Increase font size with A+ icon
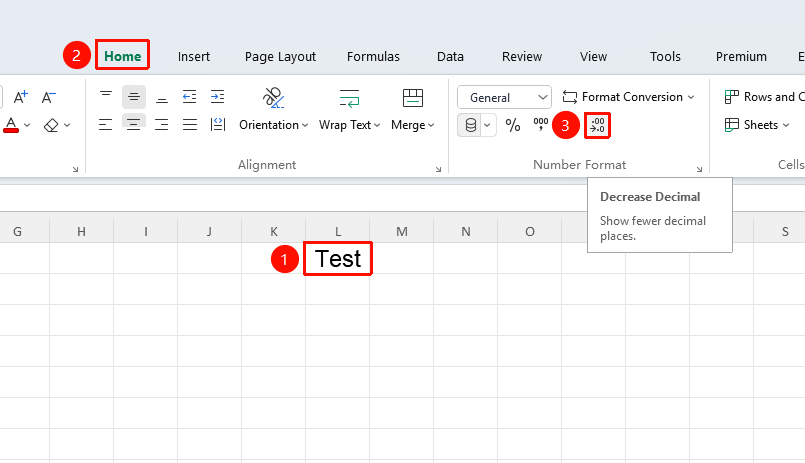The height and width of the screenshot is (463, 805). tap(21, 97)
